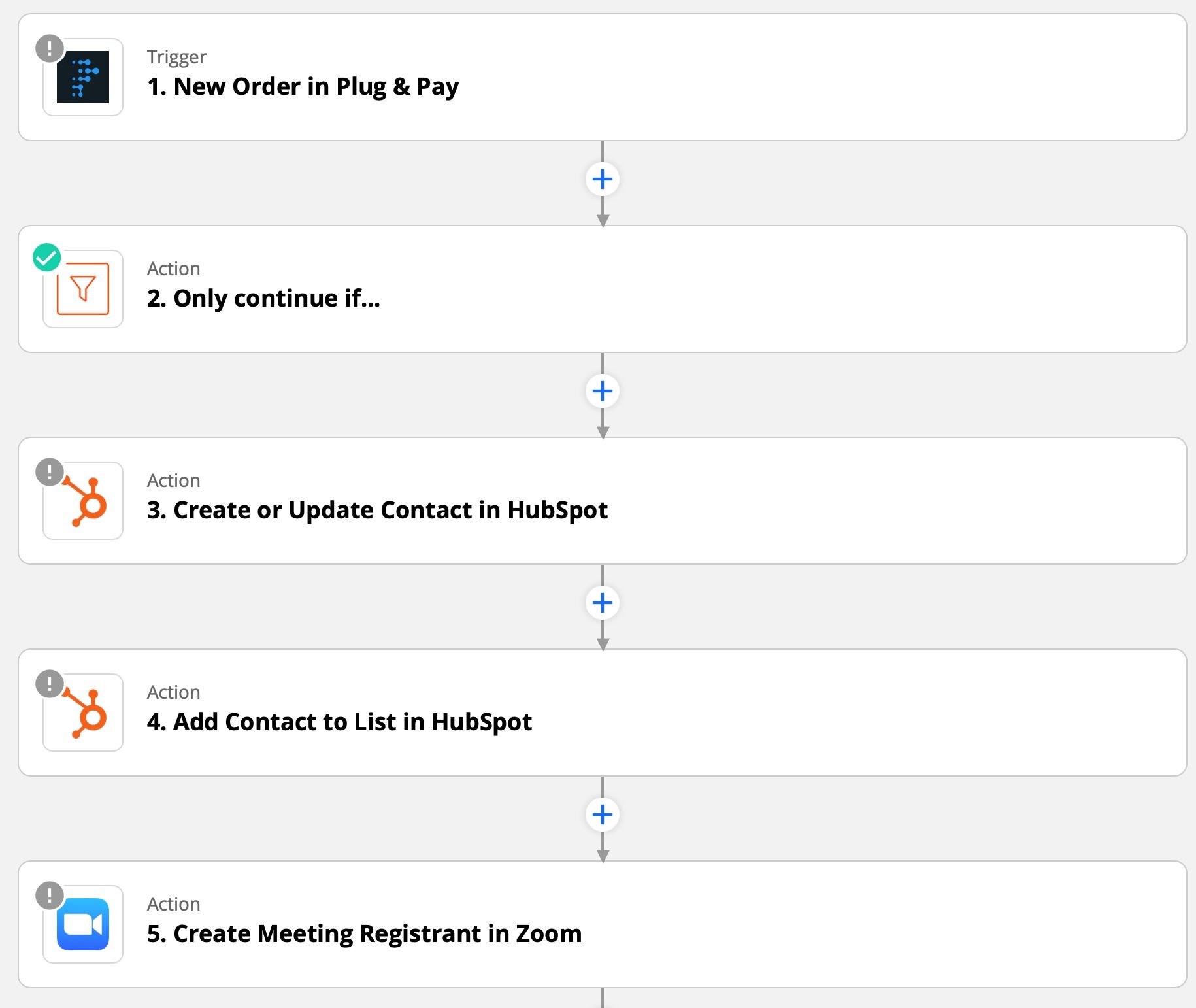This screenshot has height=1008, width=1196.
Task: Expand the Only continue if step
Action: (263, 298)
